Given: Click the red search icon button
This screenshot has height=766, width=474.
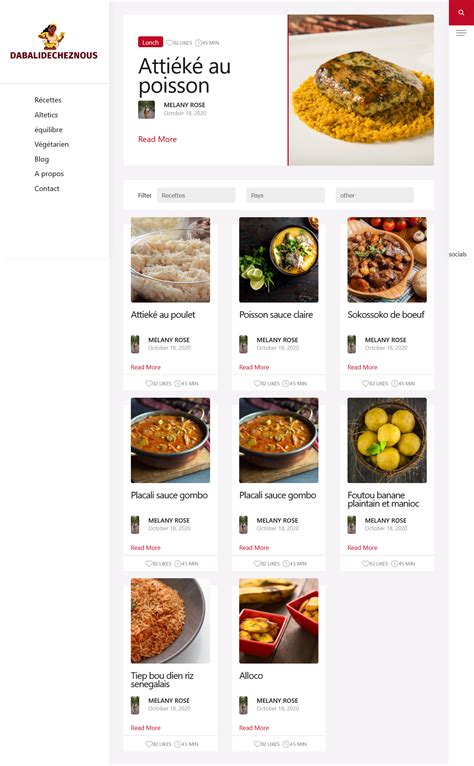Looking at the screenshot, I should point(461,13).
